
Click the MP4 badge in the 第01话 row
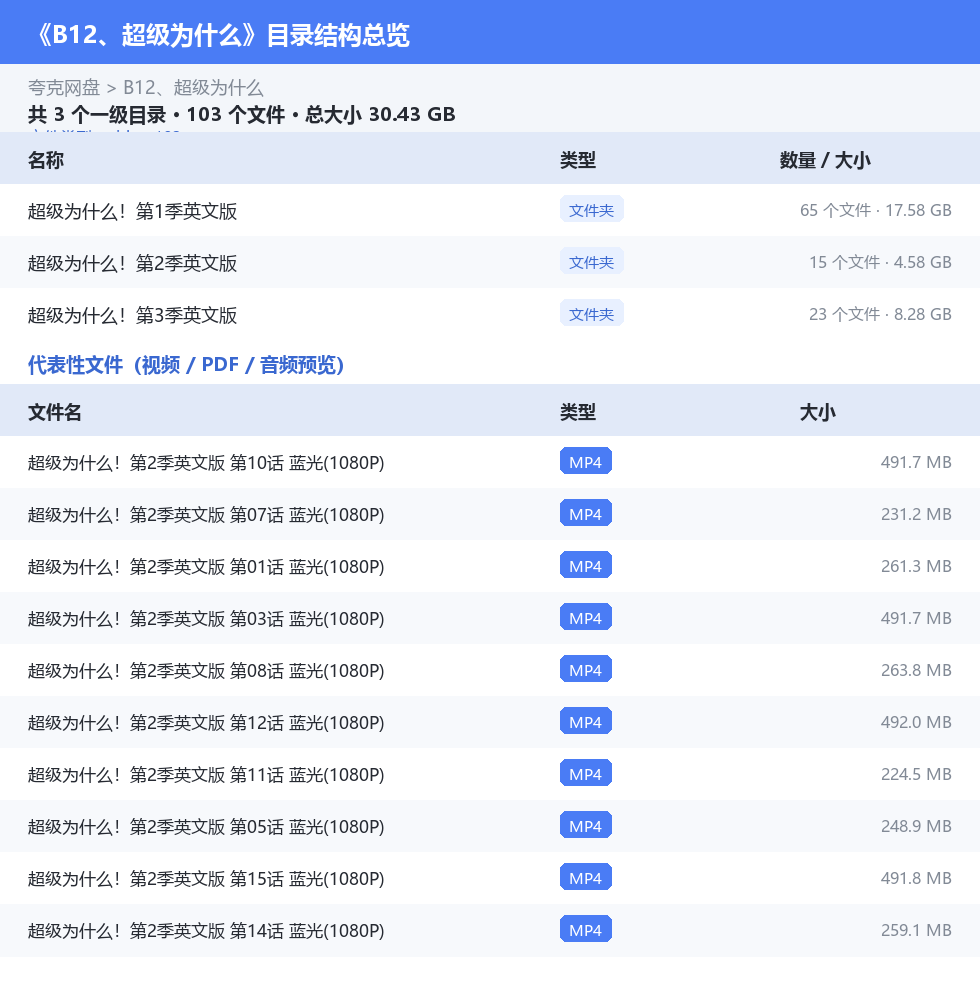point(585,566)
